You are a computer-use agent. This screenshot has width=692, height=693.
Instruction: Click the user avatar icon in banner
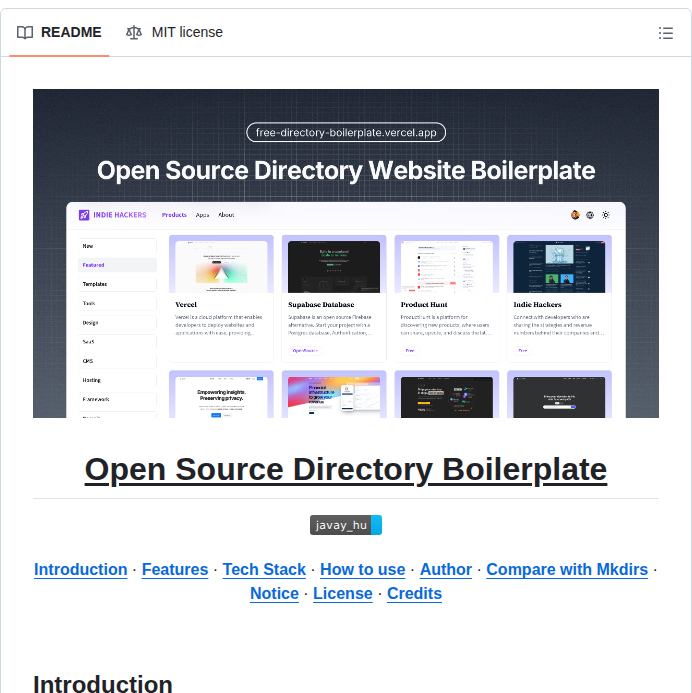(575, 215)
